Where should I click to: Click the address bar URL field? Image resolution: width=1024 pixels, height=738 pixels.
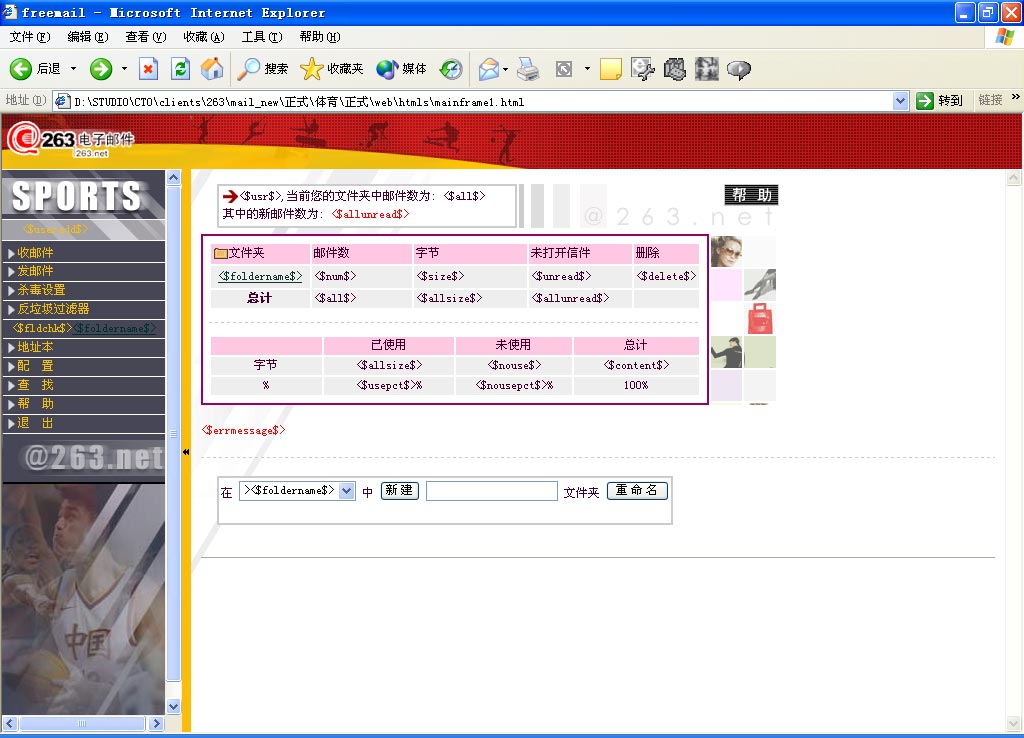point(482,102)
